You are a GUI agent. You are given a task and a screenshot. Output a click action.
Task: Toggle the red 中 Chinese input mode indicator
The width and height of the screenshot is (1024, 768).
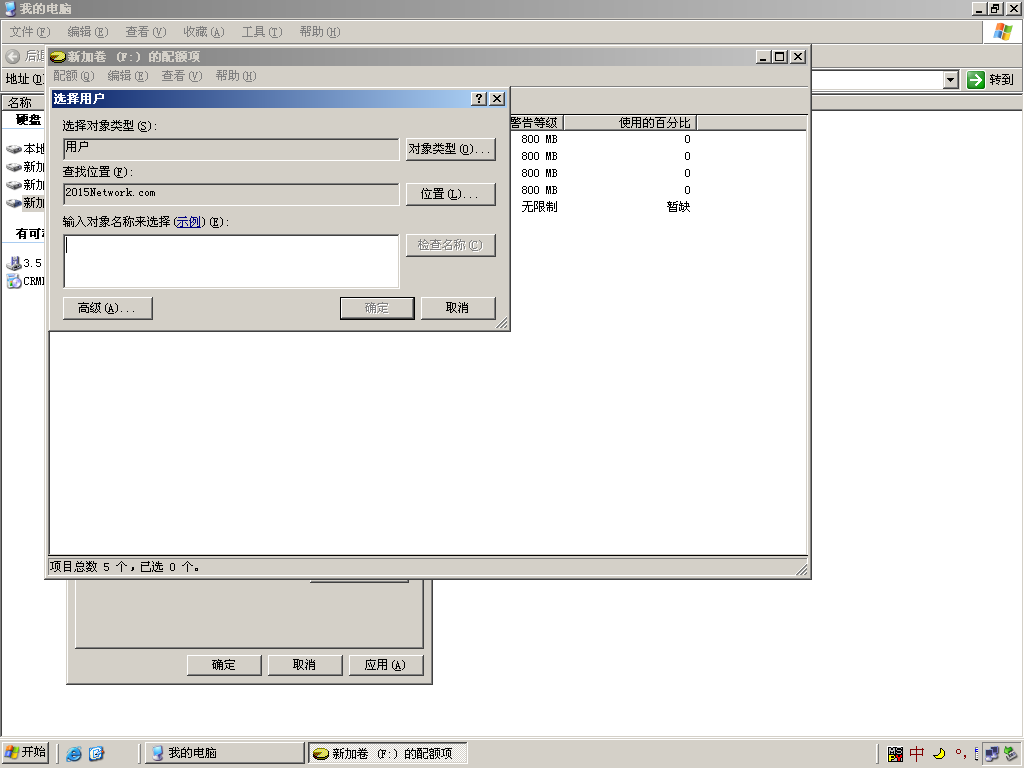click(917, 754)
